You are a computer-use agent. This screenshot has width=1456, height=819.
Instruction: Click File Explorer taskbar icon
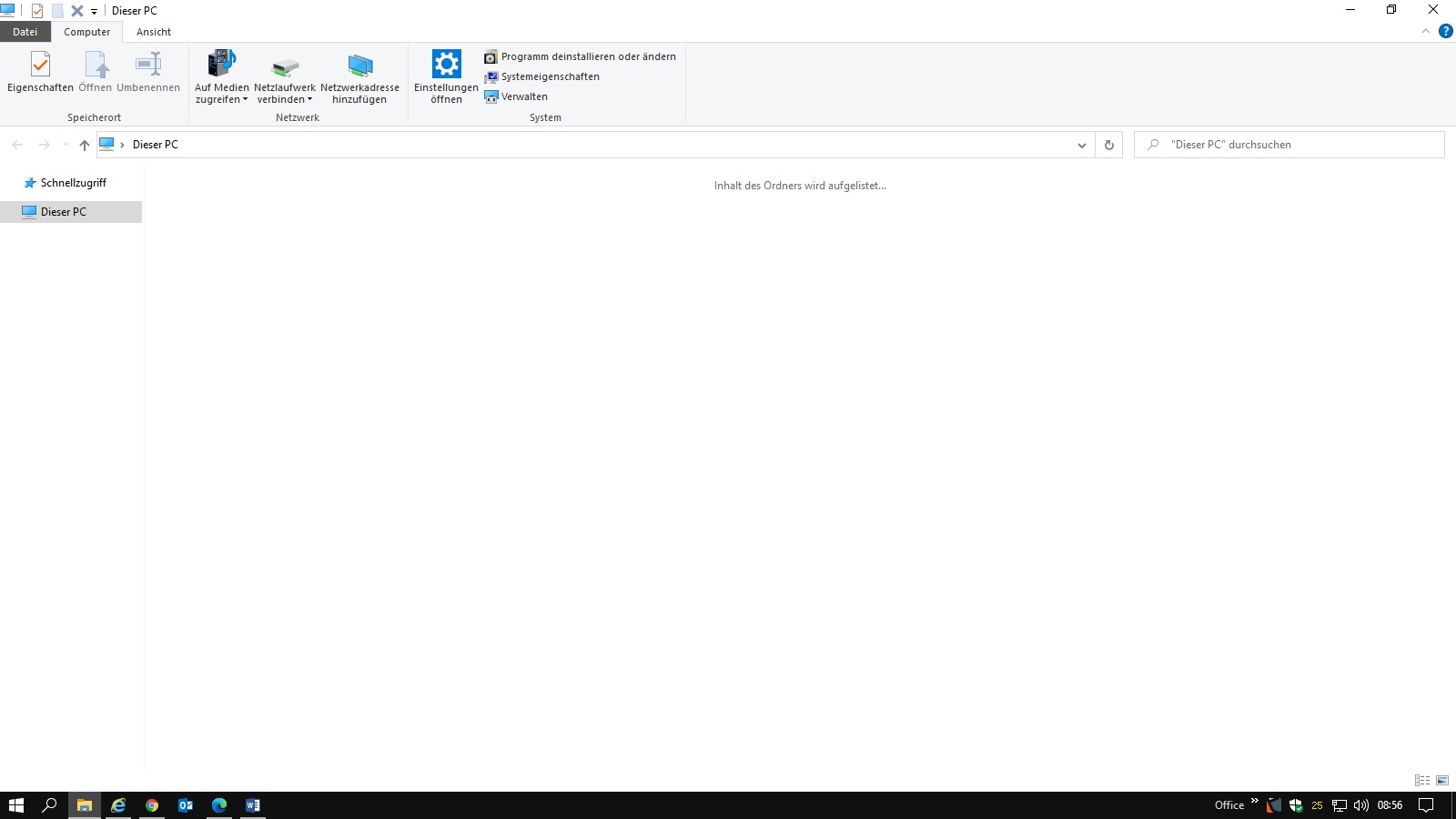coord(84,805)
